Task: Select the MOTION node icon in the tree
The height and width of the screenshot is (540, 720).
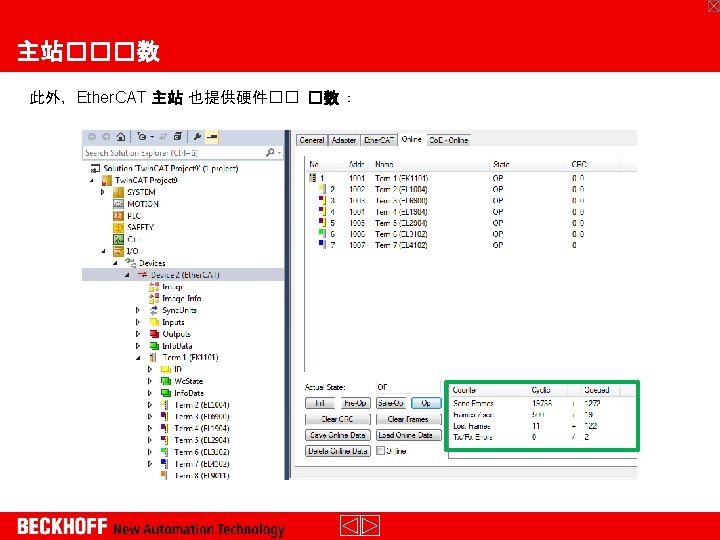Action: [x=118, y=204]
